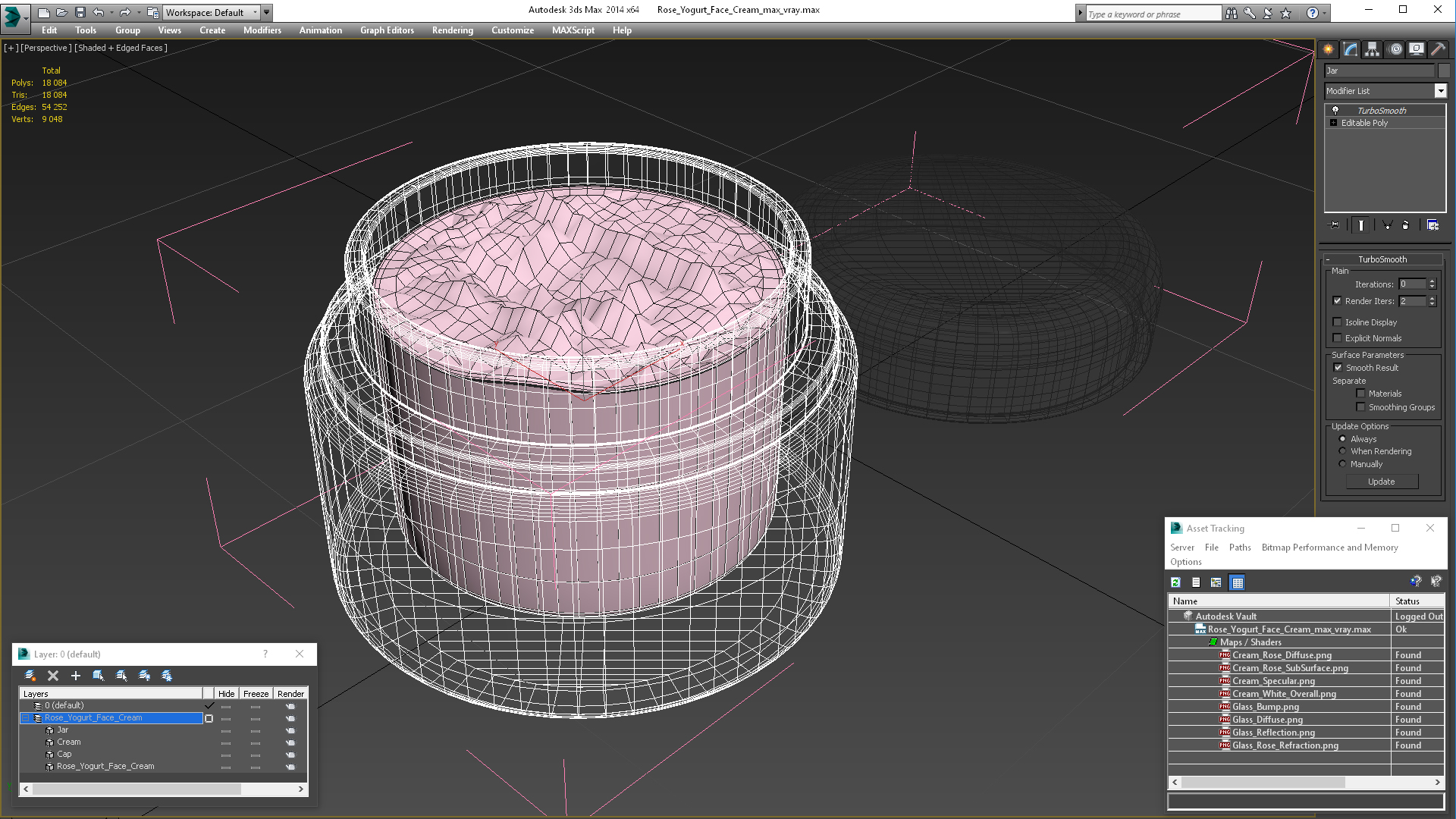Click Refresh icon in Asset Tracking toolbar

click(x=1175, y=582)
